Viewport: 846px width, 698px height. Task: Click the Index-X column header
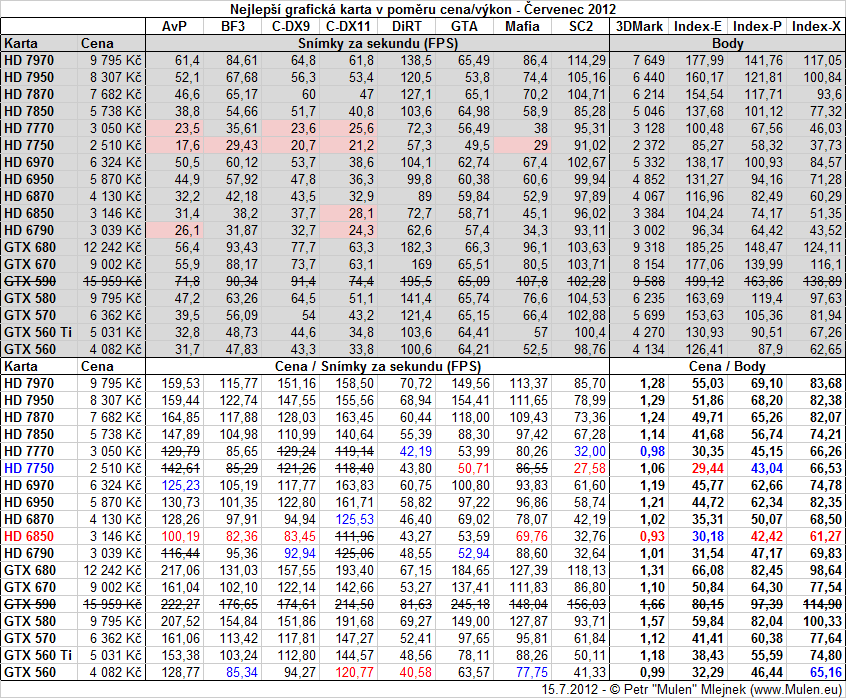tap(816, 26)
